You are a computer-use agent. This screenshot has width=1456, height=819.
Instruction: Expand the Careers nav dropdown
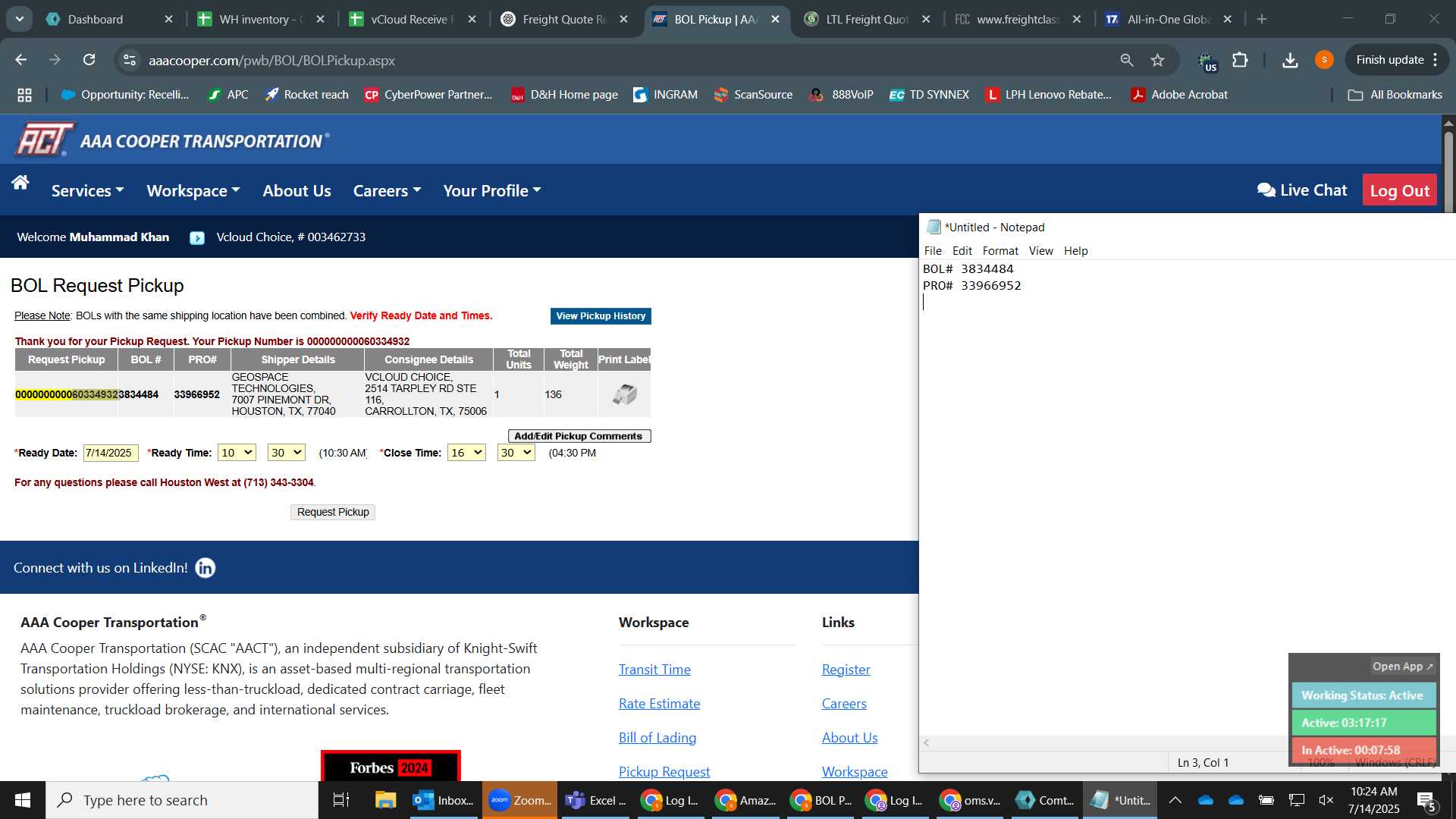coord(387,191)
